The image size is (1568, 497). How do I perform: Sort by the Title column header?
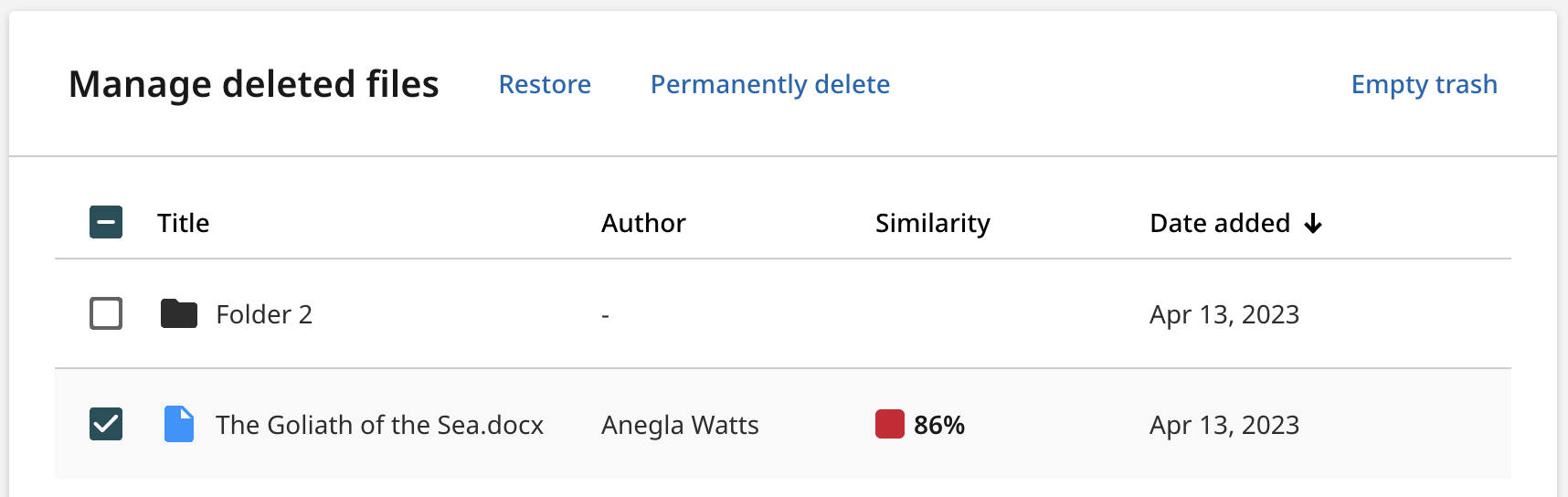183,223
